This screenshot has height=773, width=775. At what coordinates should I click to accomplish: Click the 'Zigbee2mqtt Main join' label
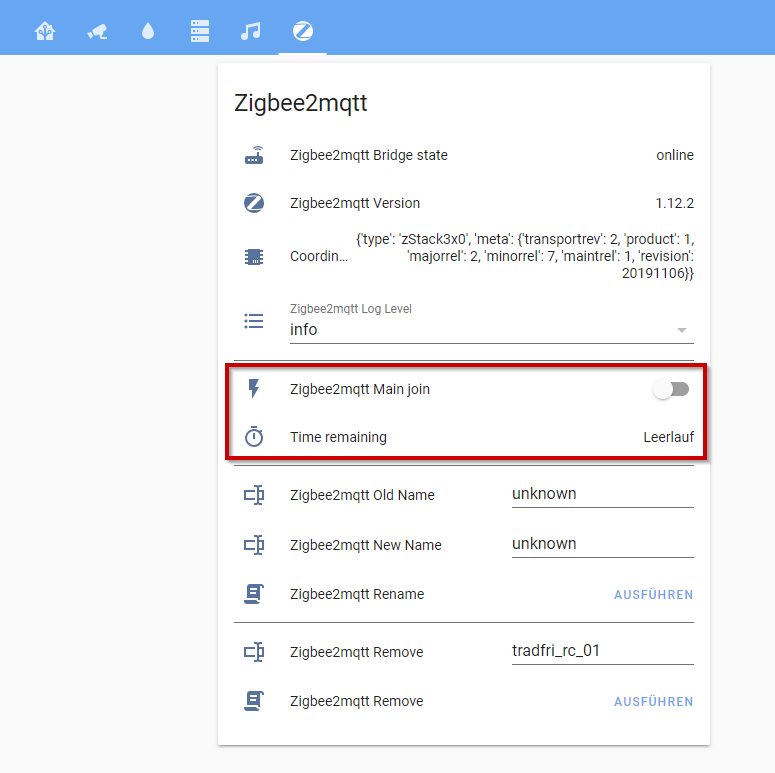click(360, 389)
